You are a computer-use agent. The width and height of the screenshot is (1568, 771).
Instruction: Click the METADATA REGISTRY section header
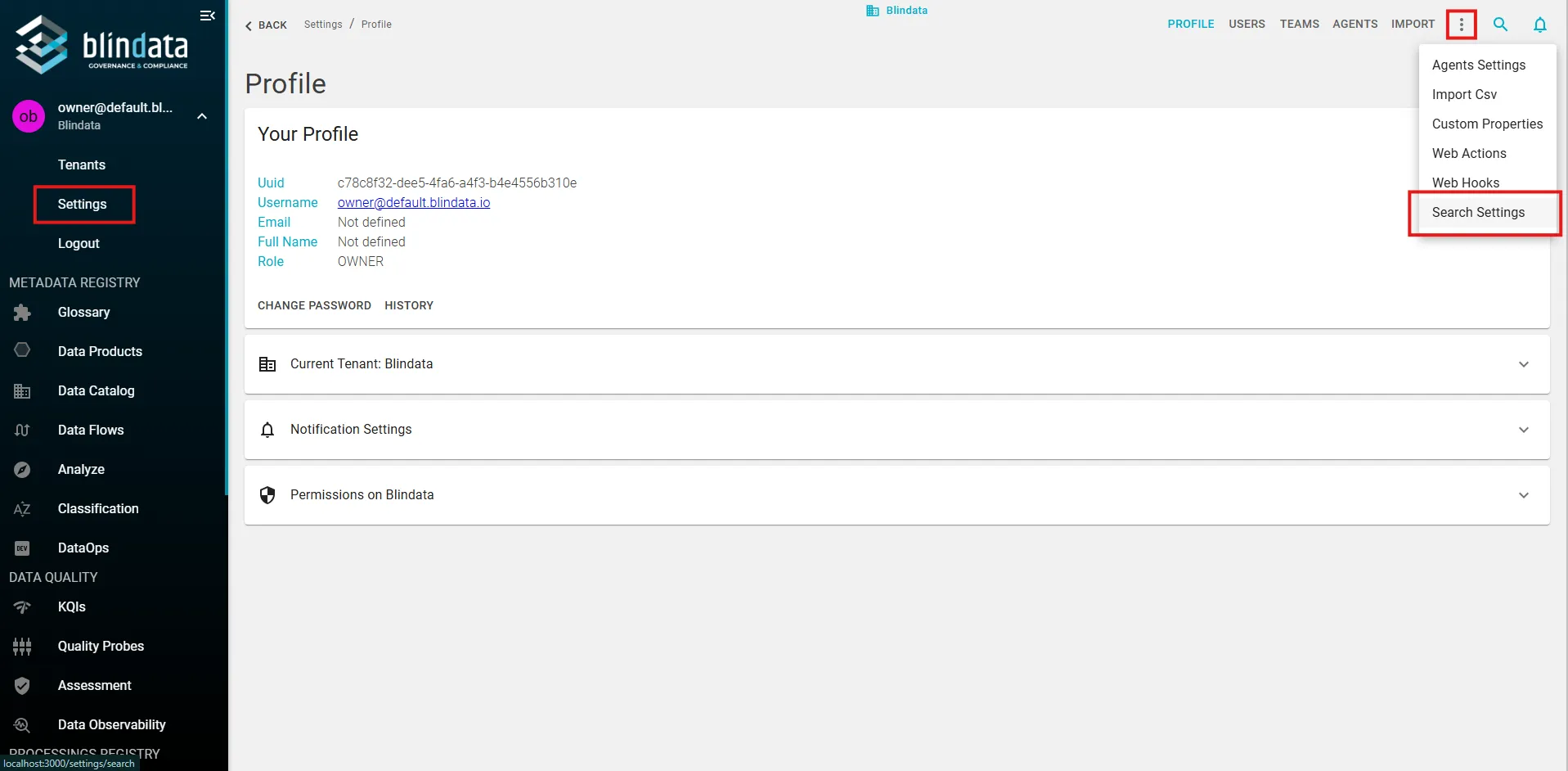tap(74, 282)
